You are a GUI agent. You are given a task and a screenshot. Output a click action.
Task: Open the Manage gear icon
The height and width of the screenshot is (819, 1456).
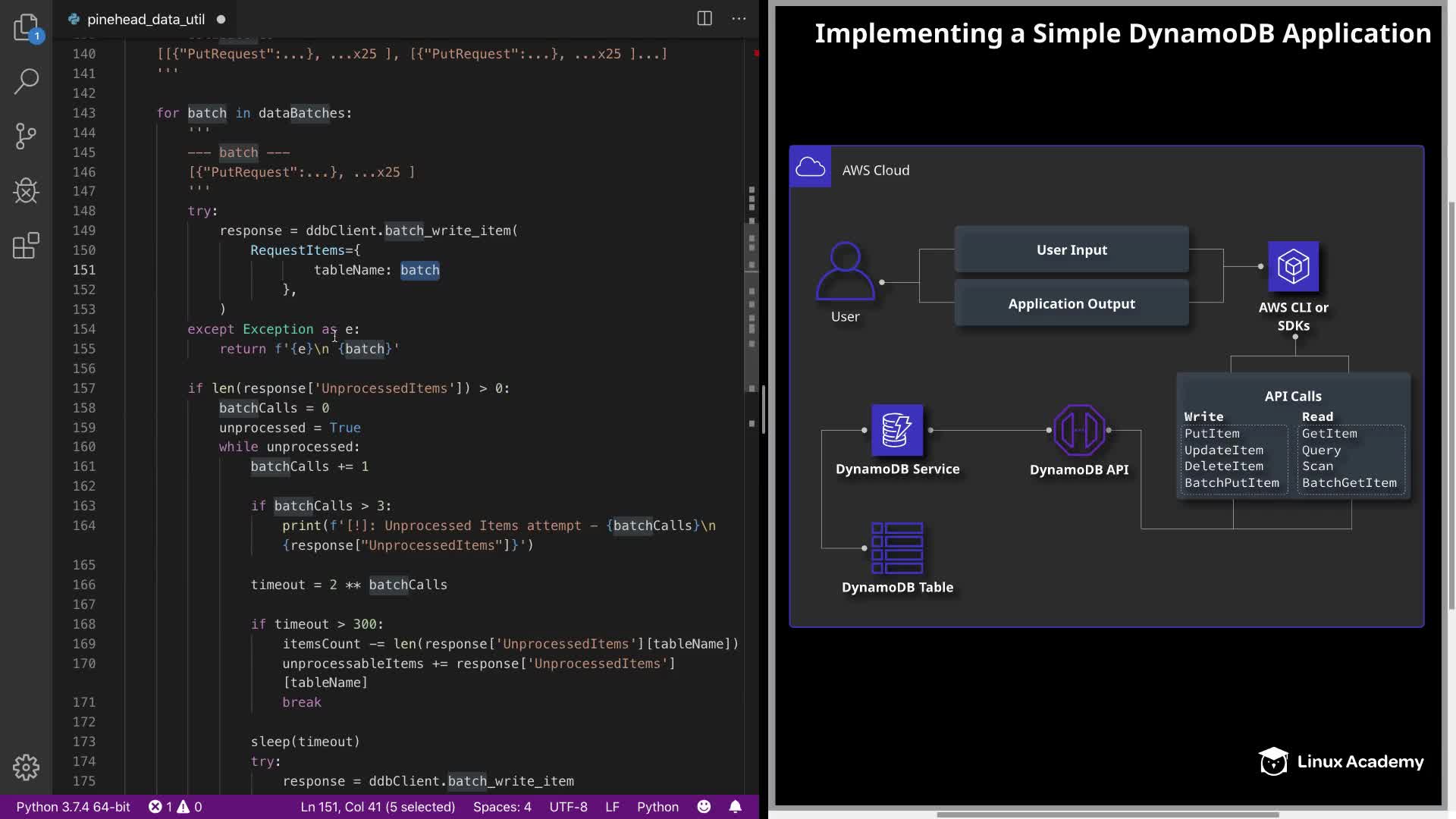click(26, 767)
